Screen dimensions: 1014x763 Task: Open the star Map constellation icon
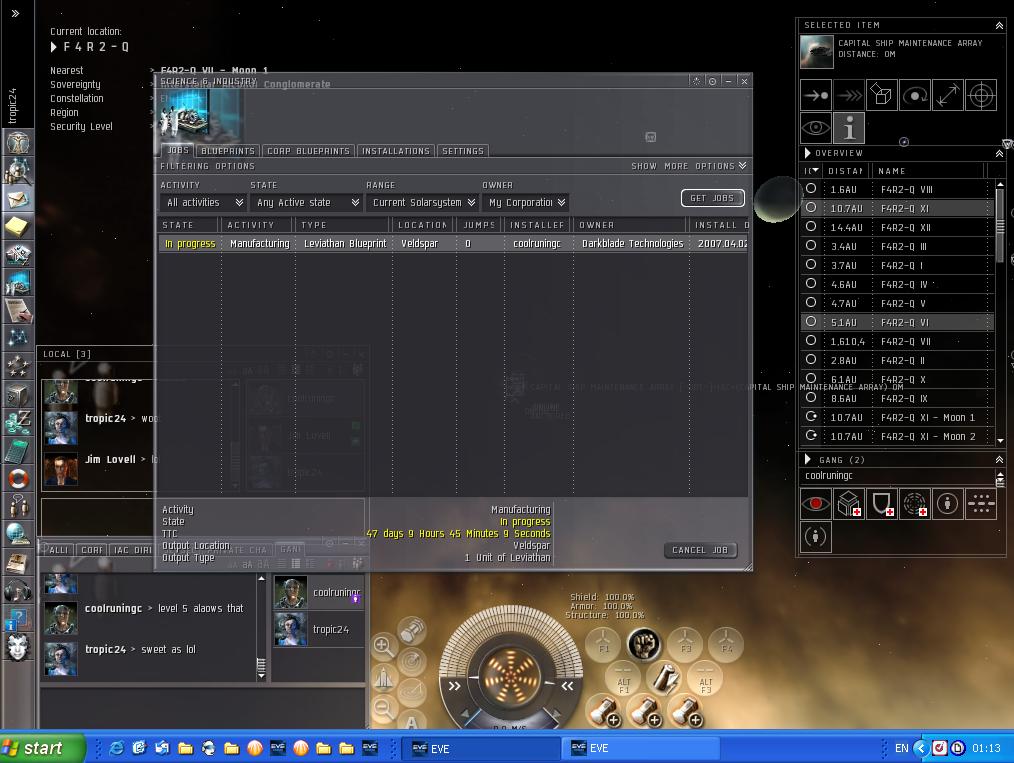click(x=17, y=338)
